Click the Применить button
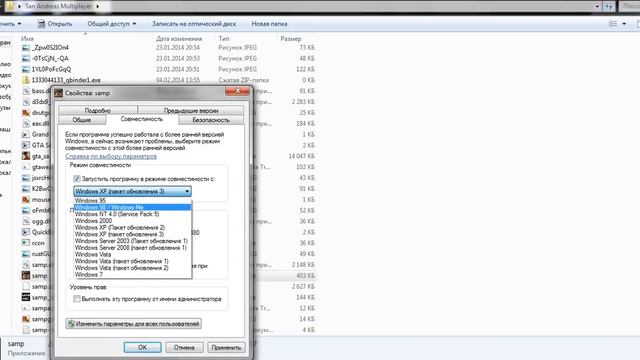Image resolution: width=640 pixels, height=360 pixels. coord(226,347)
